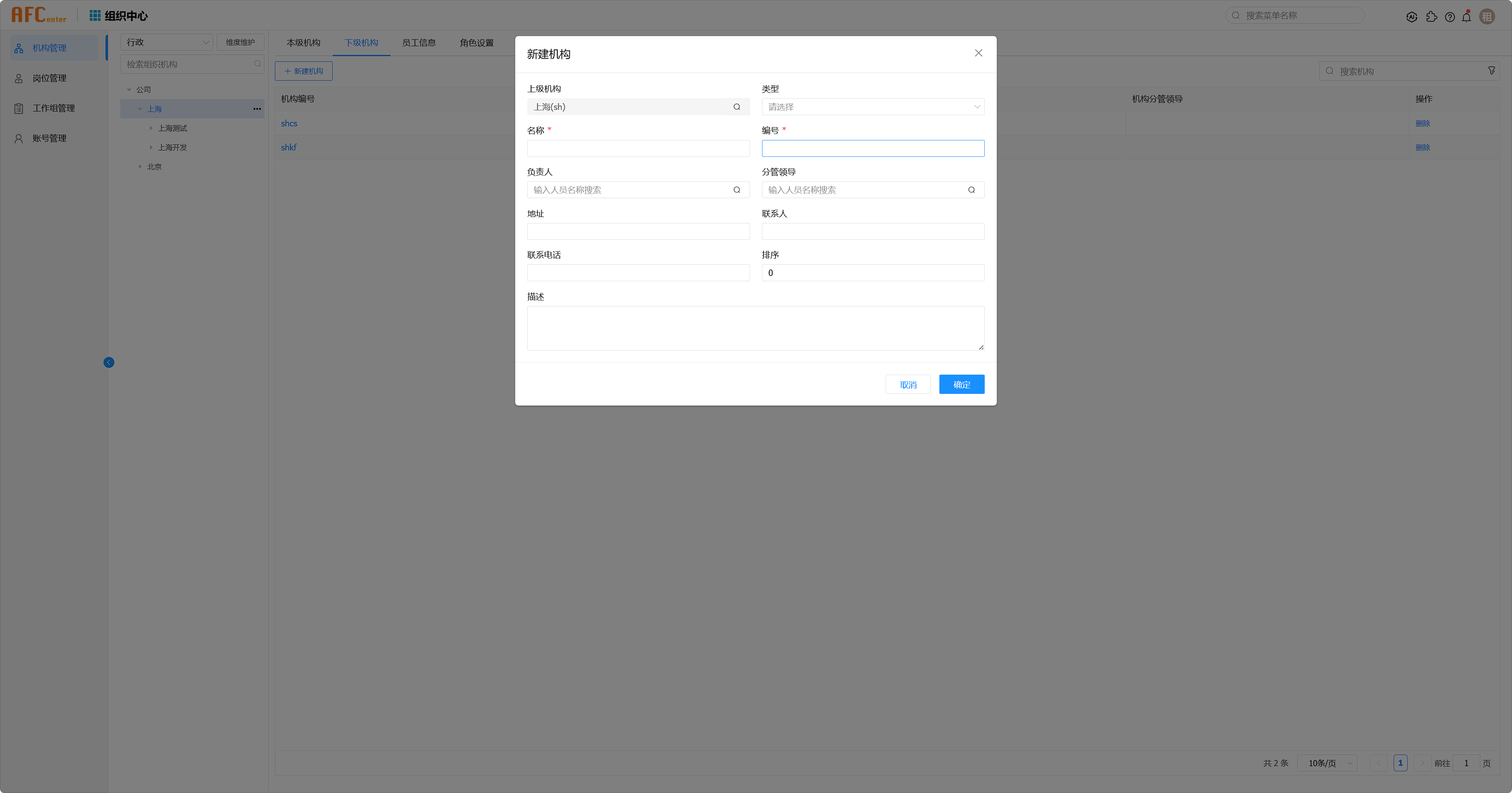Click the filter funnel icon beside 搜索机构
Screen dimensions: 1512x793
pos(1492,71)
